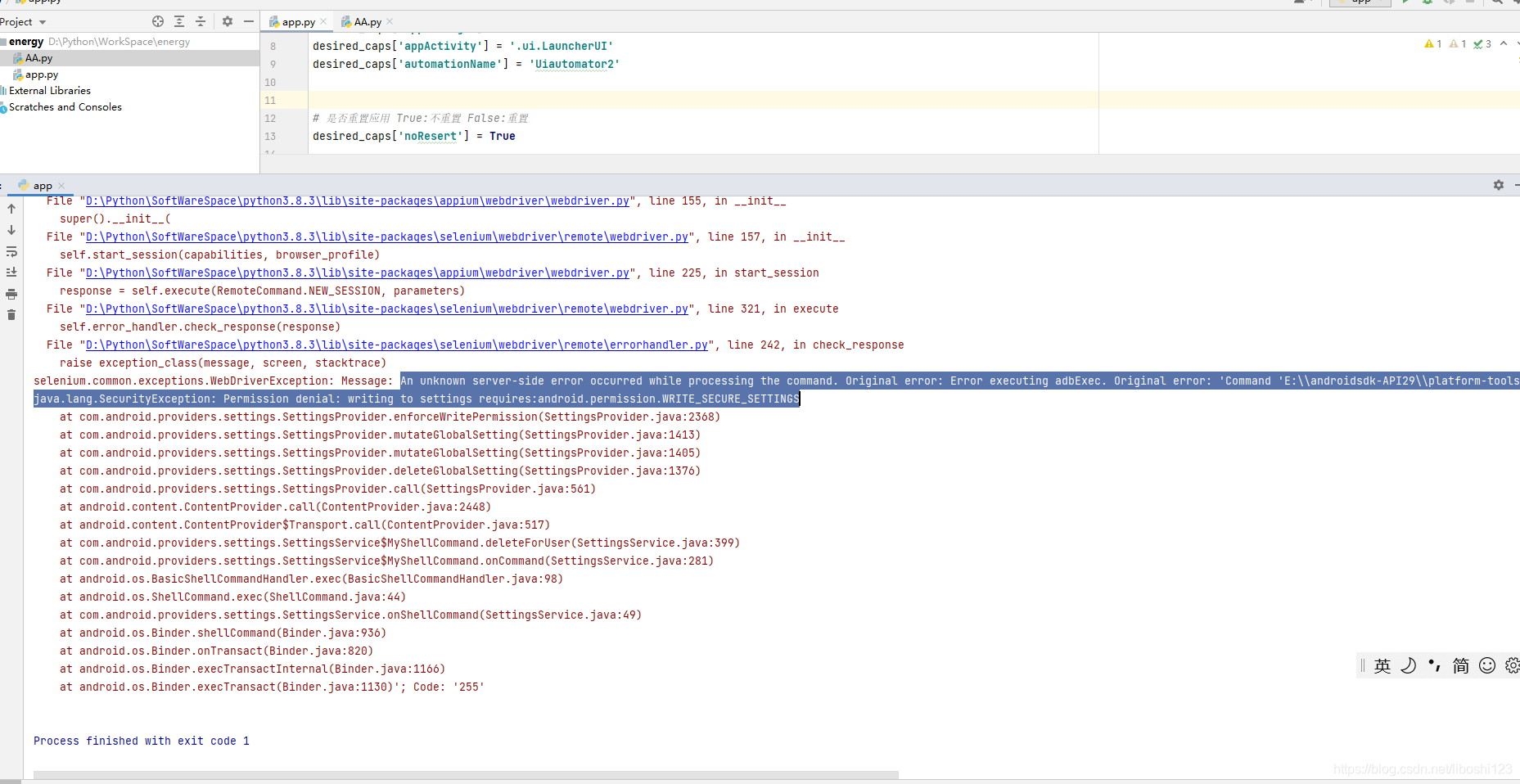
Task: Click the IME English/Chinese mode icon
Action: (x=1382, y=666)
